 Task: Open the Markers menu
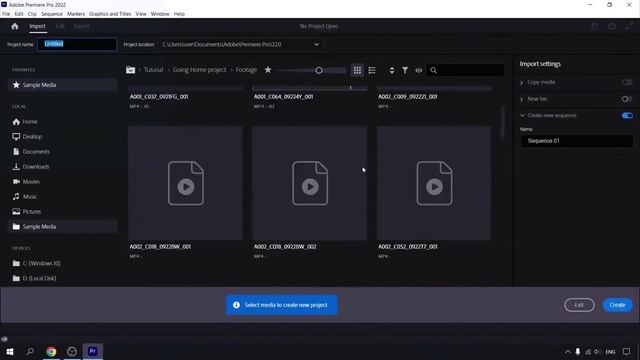76,14
